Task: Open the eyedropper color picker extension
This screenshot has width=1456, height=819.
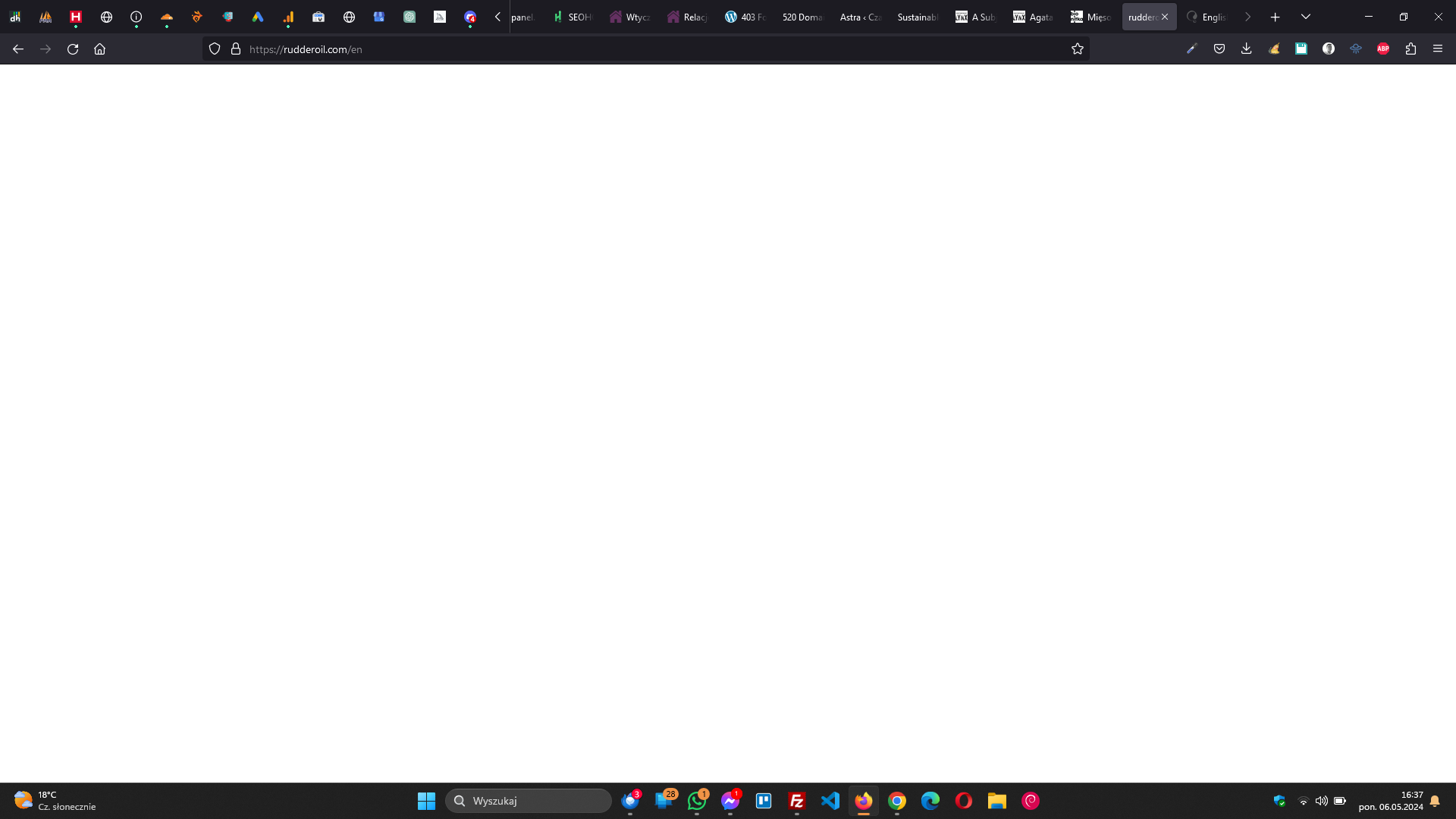Action: point(1192,49)
